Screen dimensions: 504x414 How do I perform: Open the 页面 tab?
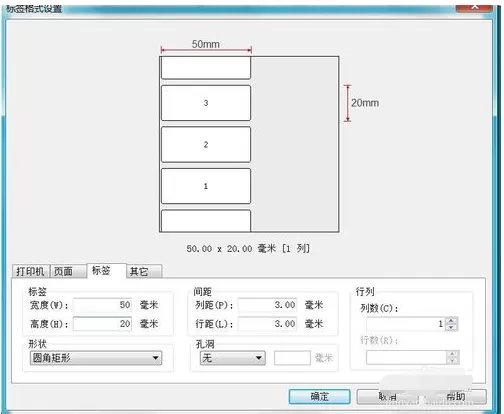[68, 271]
